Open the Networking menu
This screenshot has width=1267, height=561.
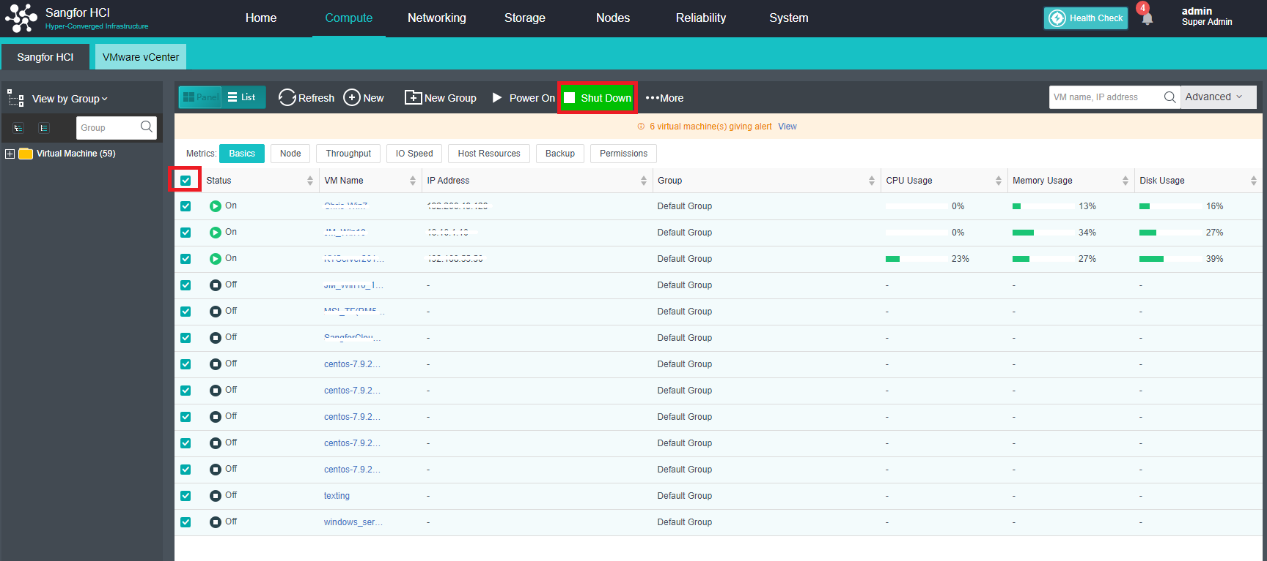(x=436, y=18)
